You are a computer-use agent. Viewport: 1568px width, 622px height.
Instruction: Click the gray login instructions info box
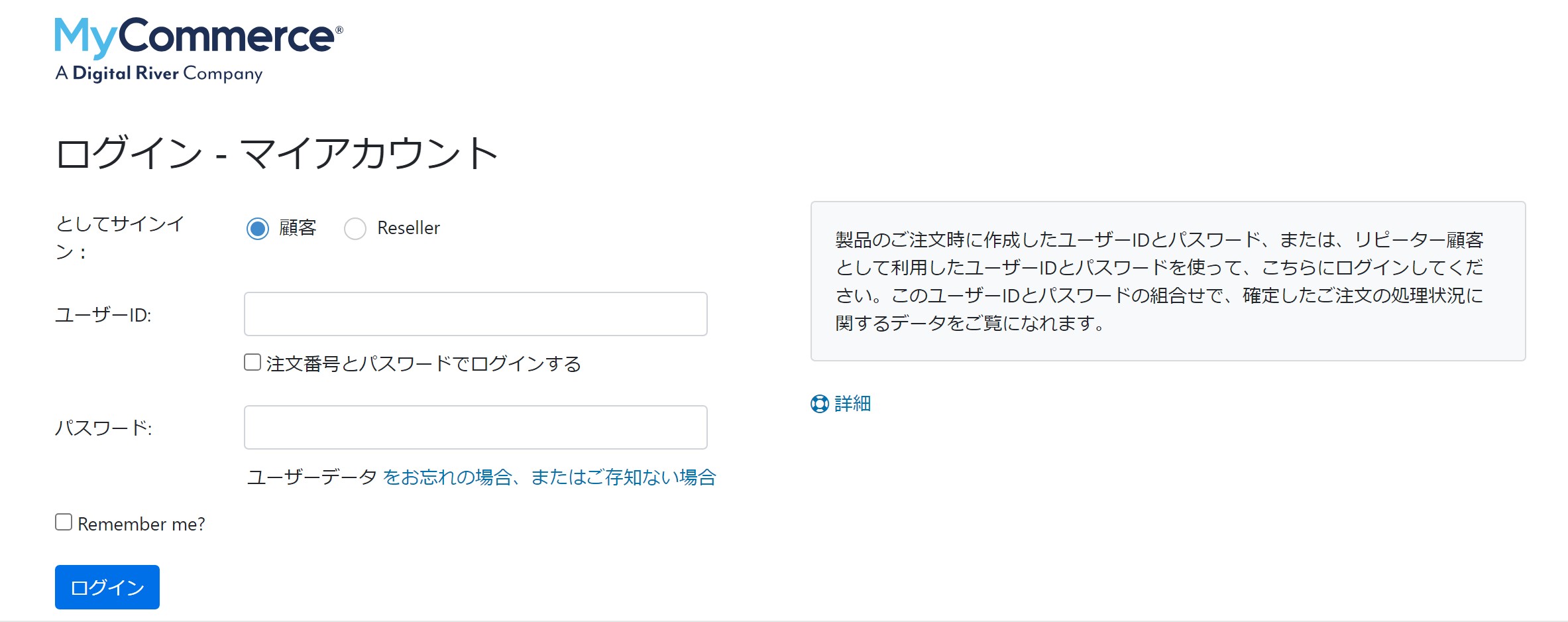point(1168,281)
